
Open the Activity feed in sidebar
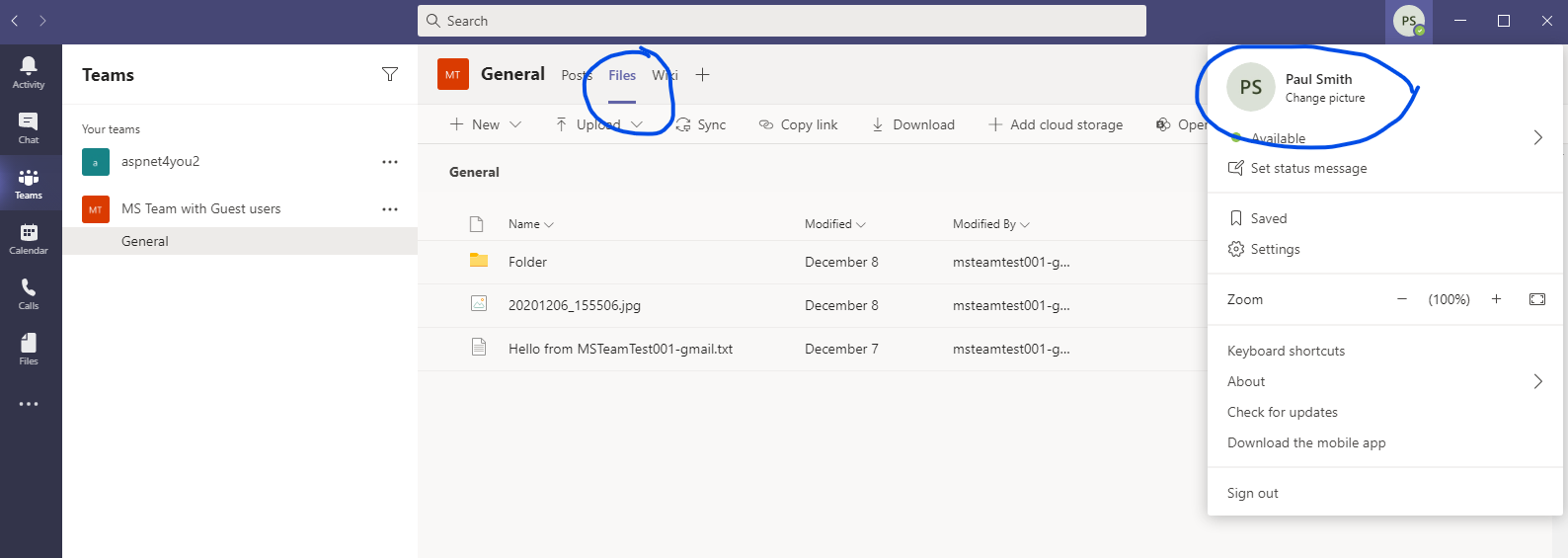[x=29, y=72]
